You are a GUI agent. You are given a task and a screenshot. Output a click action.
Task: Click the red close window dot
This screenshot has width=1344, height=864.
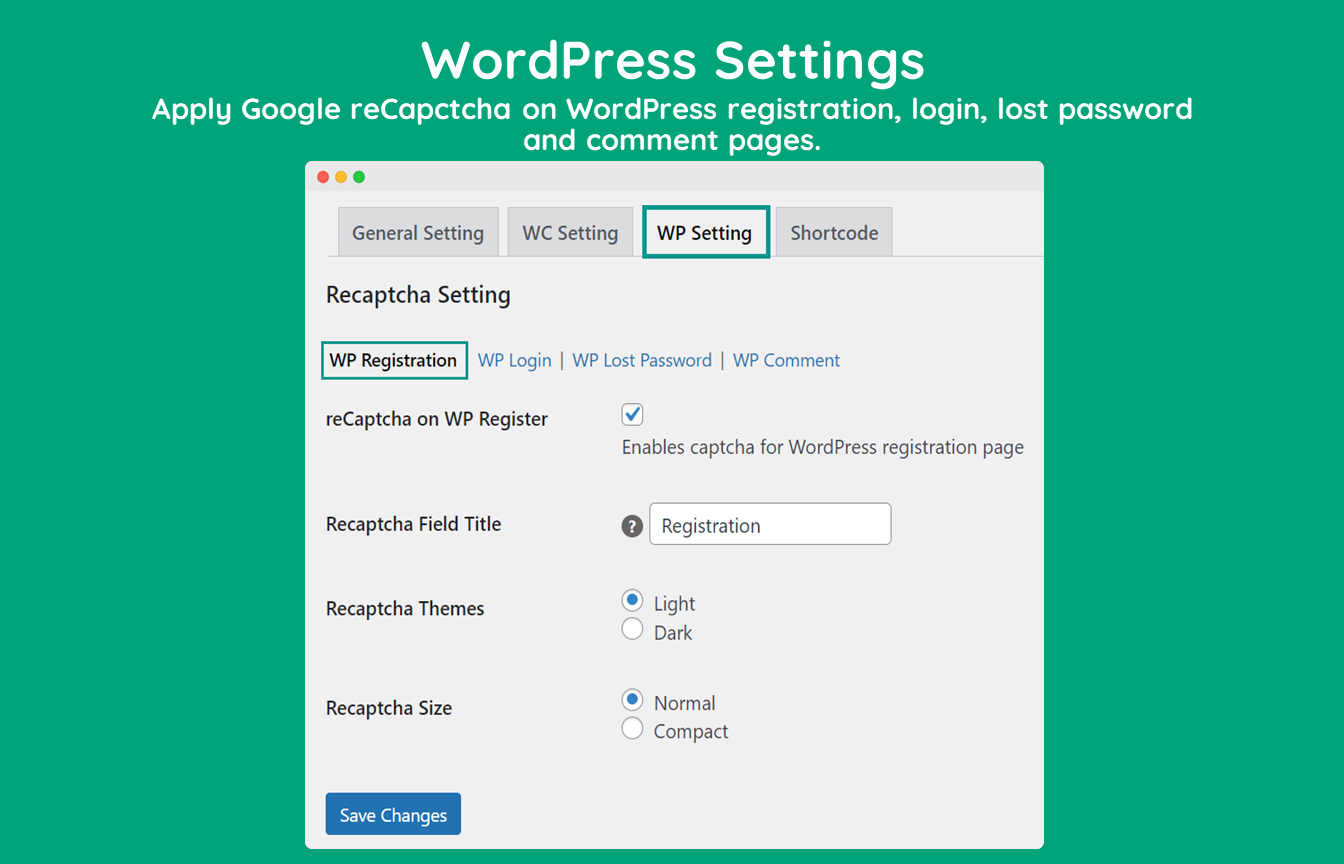(323, 177)
